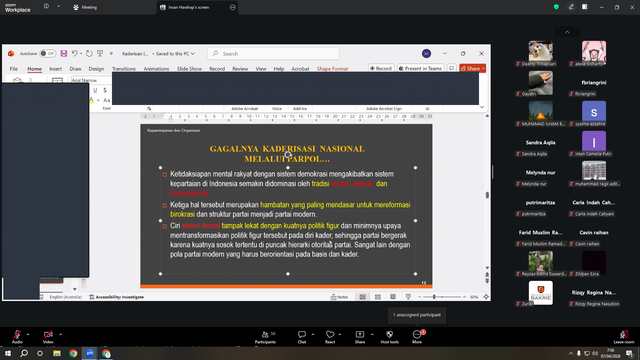The height and width of the screenshot is (360, 640).
Task: Open the Slide Show tab
Action: [x=189, y=69]
